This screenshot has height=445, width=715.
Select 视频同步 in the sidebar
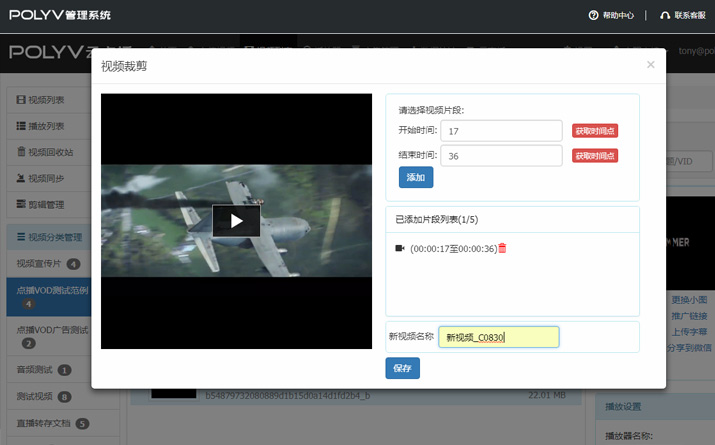(x=46, y=178)
